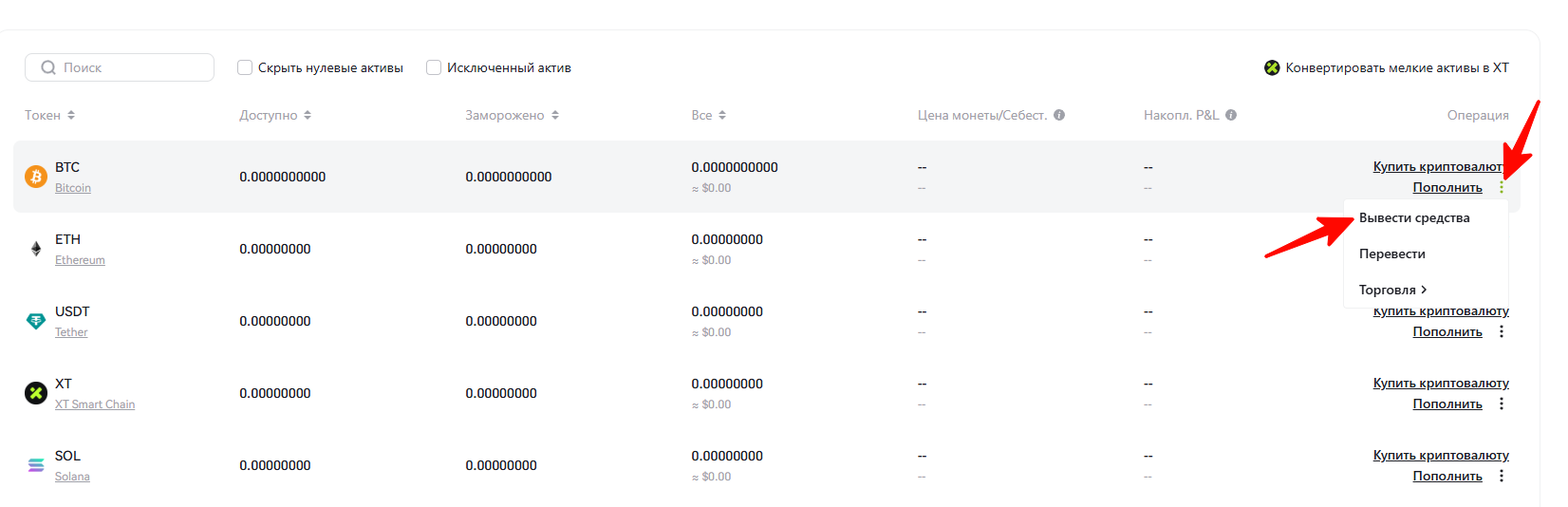The image size is (1568, 507).
Task: Enable the Скрыть нулевые активы checkbox
Action: click(245, 67)
